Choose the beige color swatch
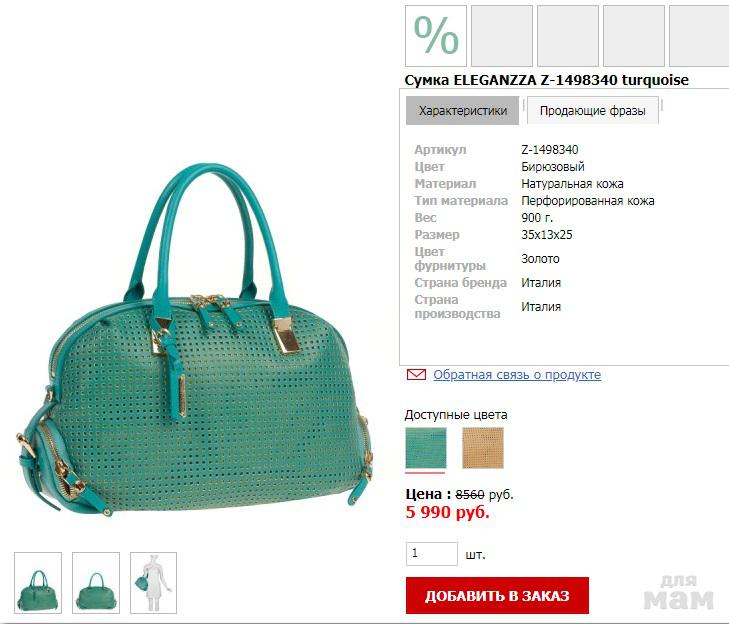 pos(483,448)
